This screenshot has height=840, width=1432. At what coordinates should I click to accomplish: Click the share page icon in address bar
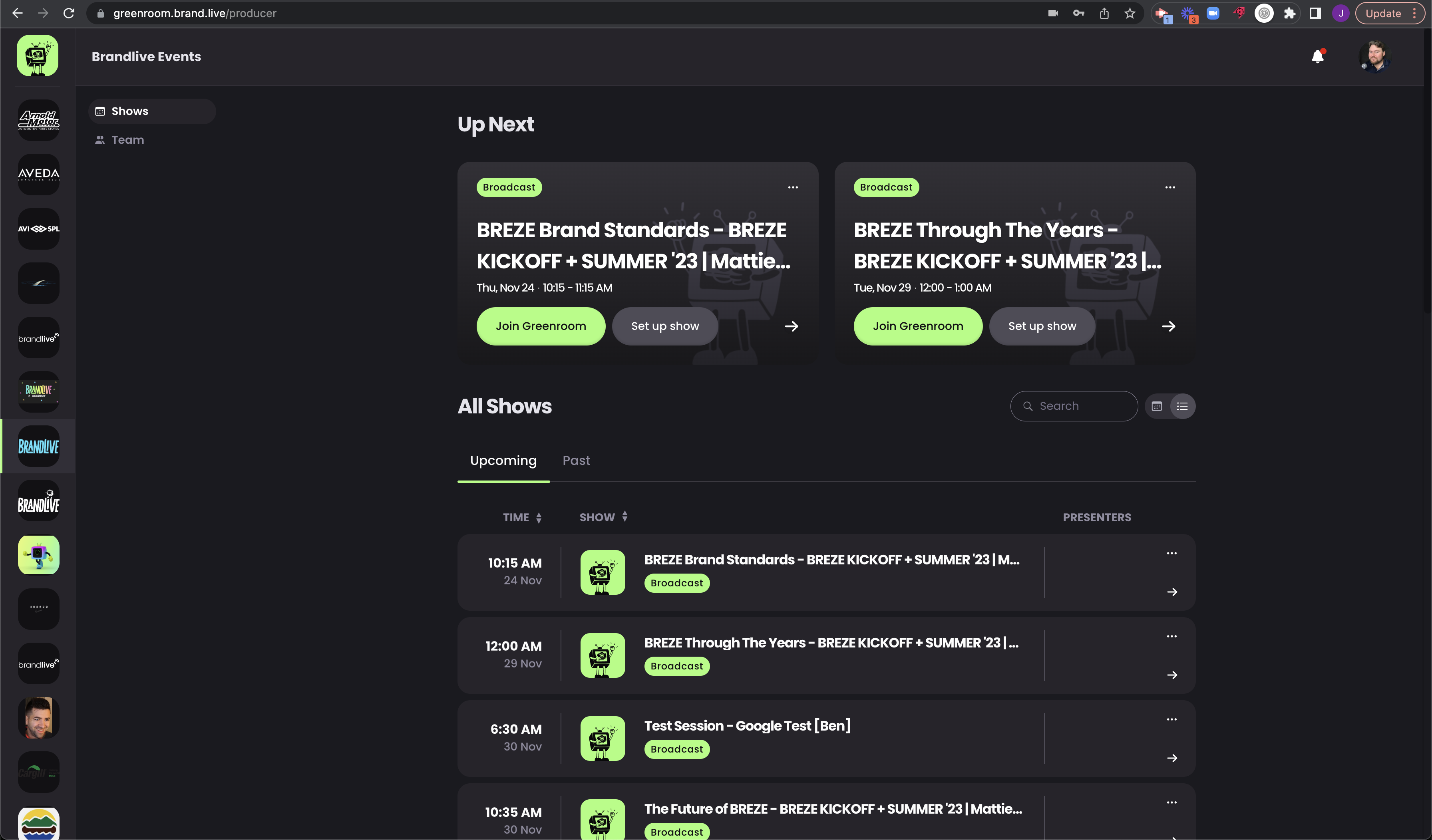(x=1104, y=13)
